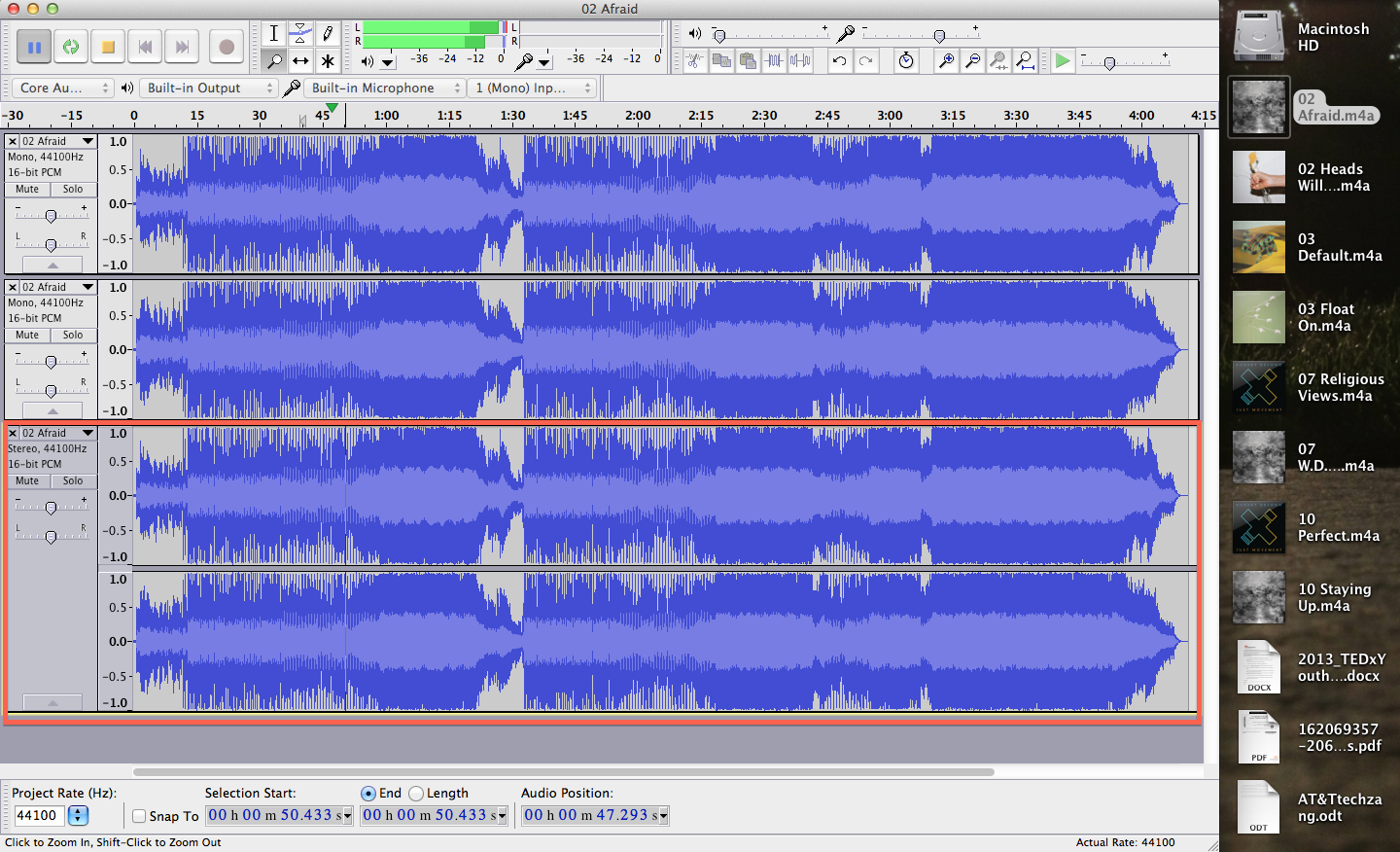Image resolution: width=1400 pixels, height=852 pixels.
Task: Cut the selection using the scissors icon
Action: (694, 60)
